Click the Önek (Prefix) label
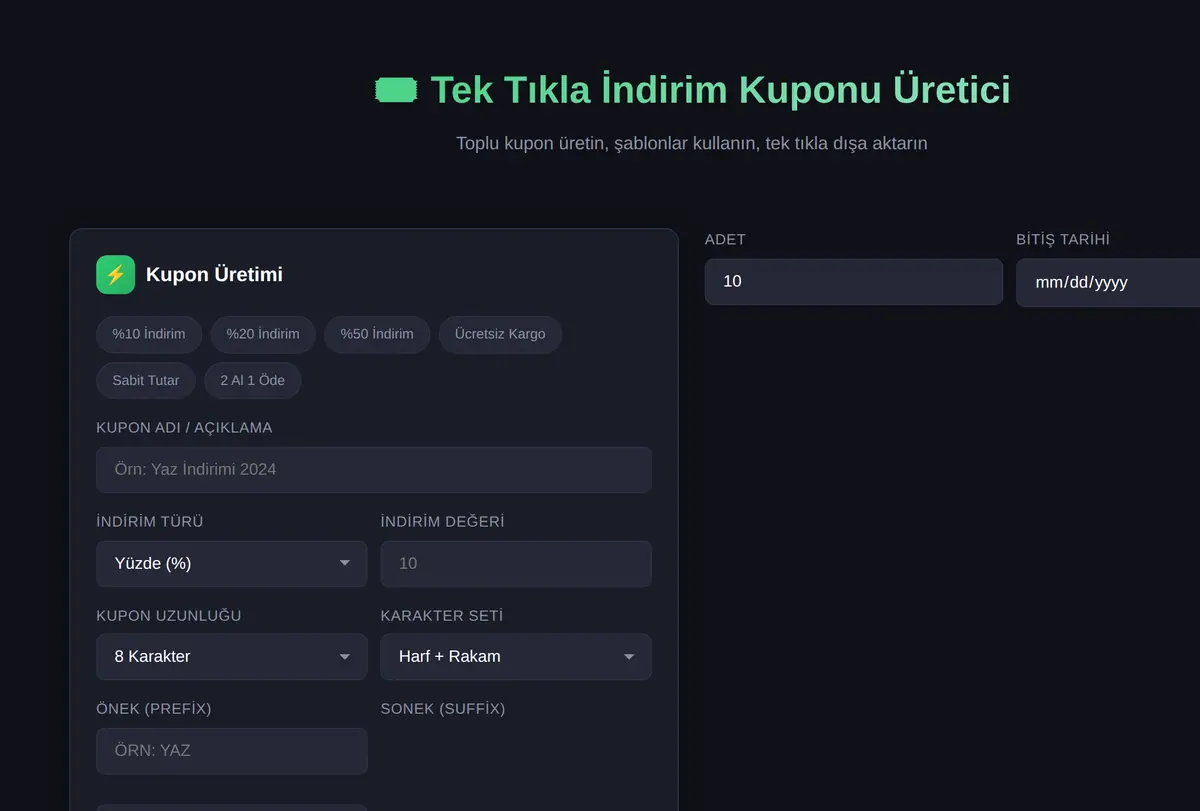The image size is (1200, 811). click(154, 709)
